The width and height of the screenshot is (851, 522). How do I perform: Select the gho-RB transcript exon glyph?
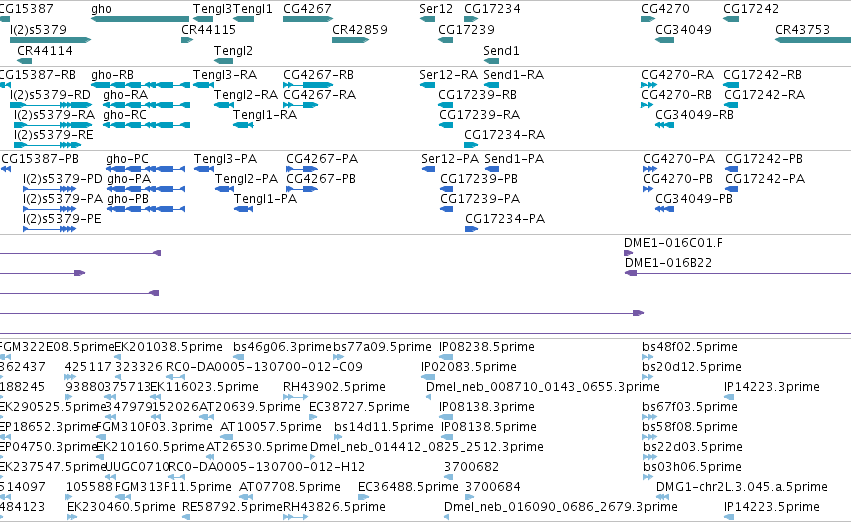(x=141, y=85)
